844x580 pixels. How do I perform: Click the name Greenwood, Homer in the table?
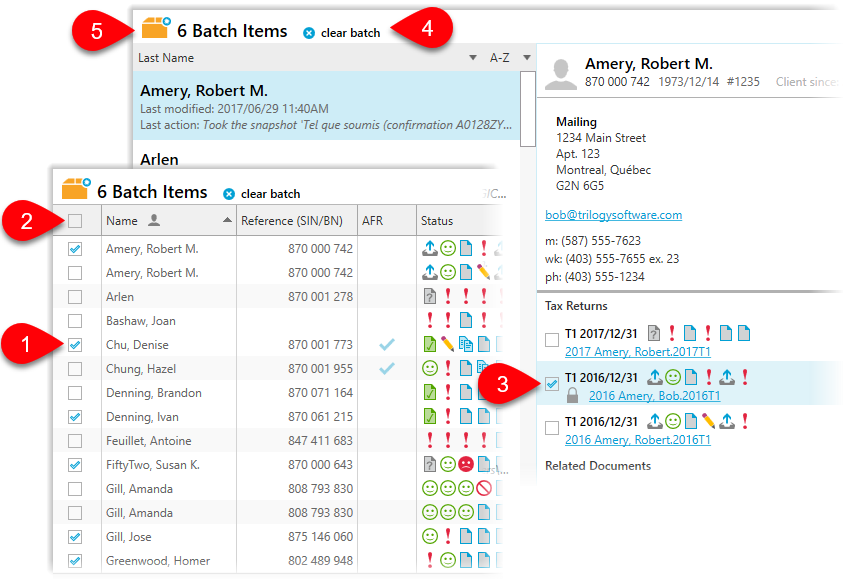pos(158,561)
